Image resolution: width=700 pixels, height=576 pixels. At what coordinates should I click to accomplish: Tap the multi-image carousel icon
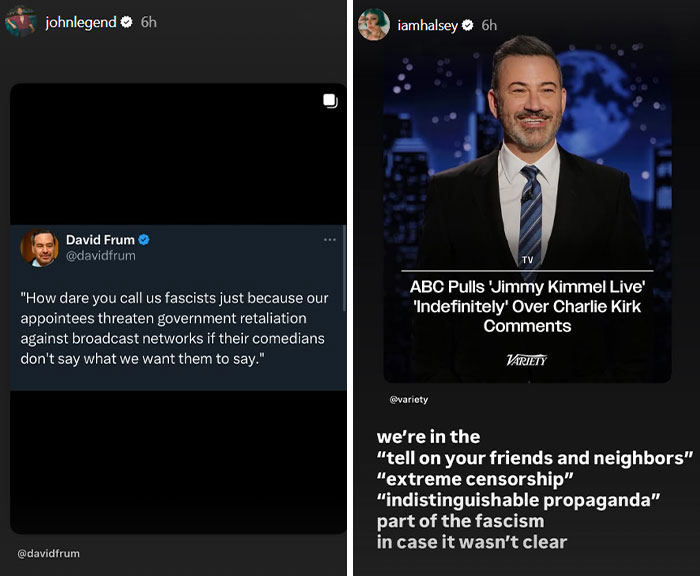tap(330, 101)
